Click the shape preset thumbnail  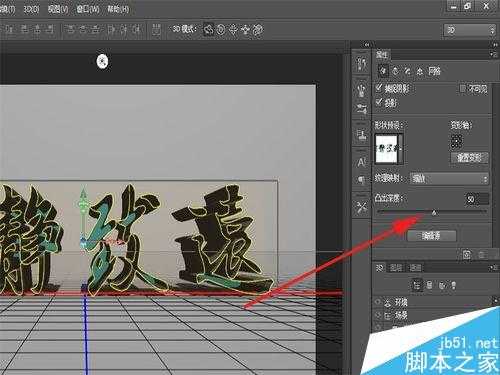387,149
